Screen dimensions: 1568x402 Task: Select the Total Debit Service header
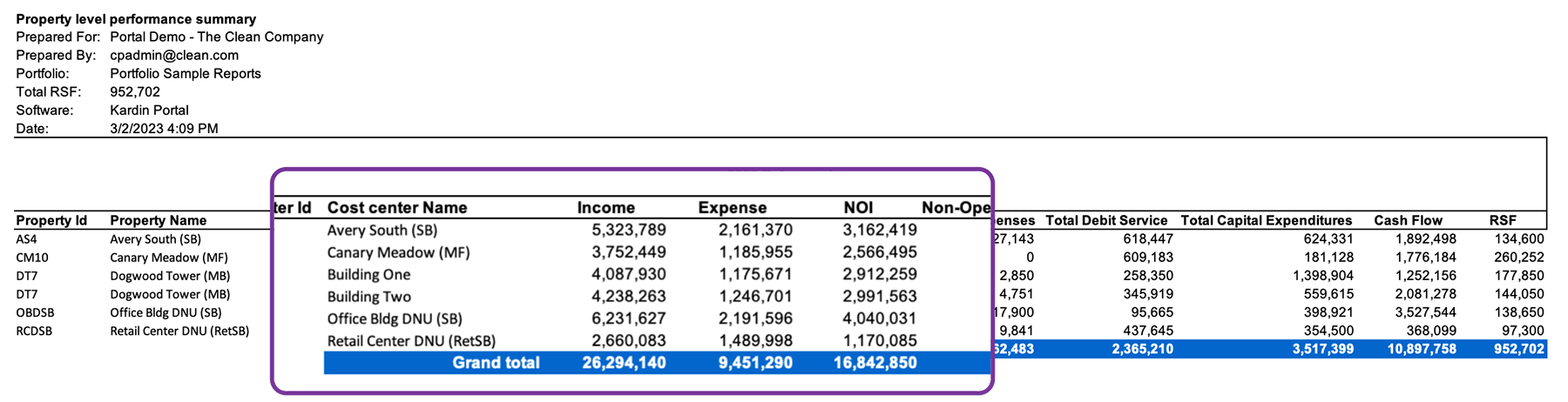coord(1105,221)
